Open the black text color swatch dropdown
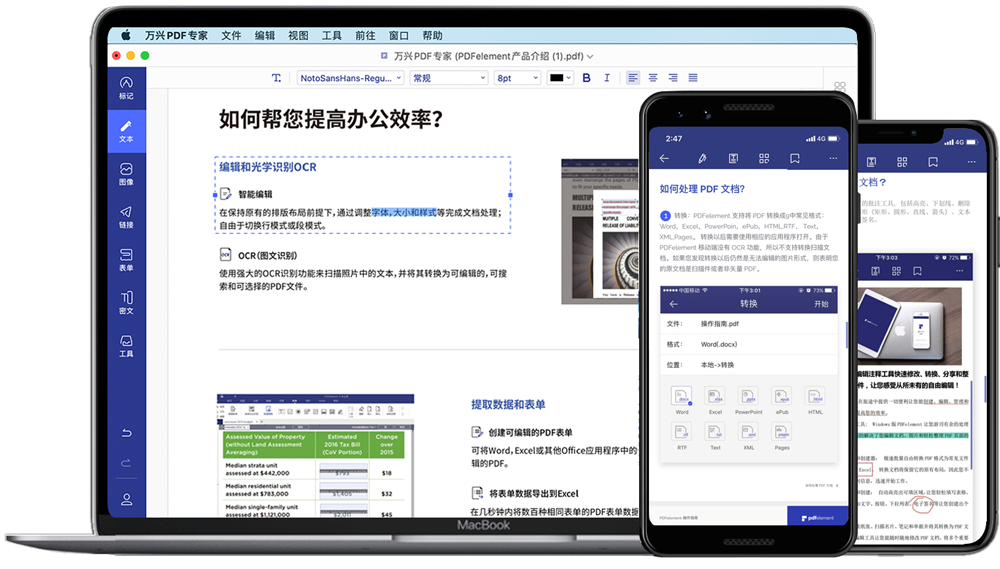The image size is (1000, 569). 560,78
